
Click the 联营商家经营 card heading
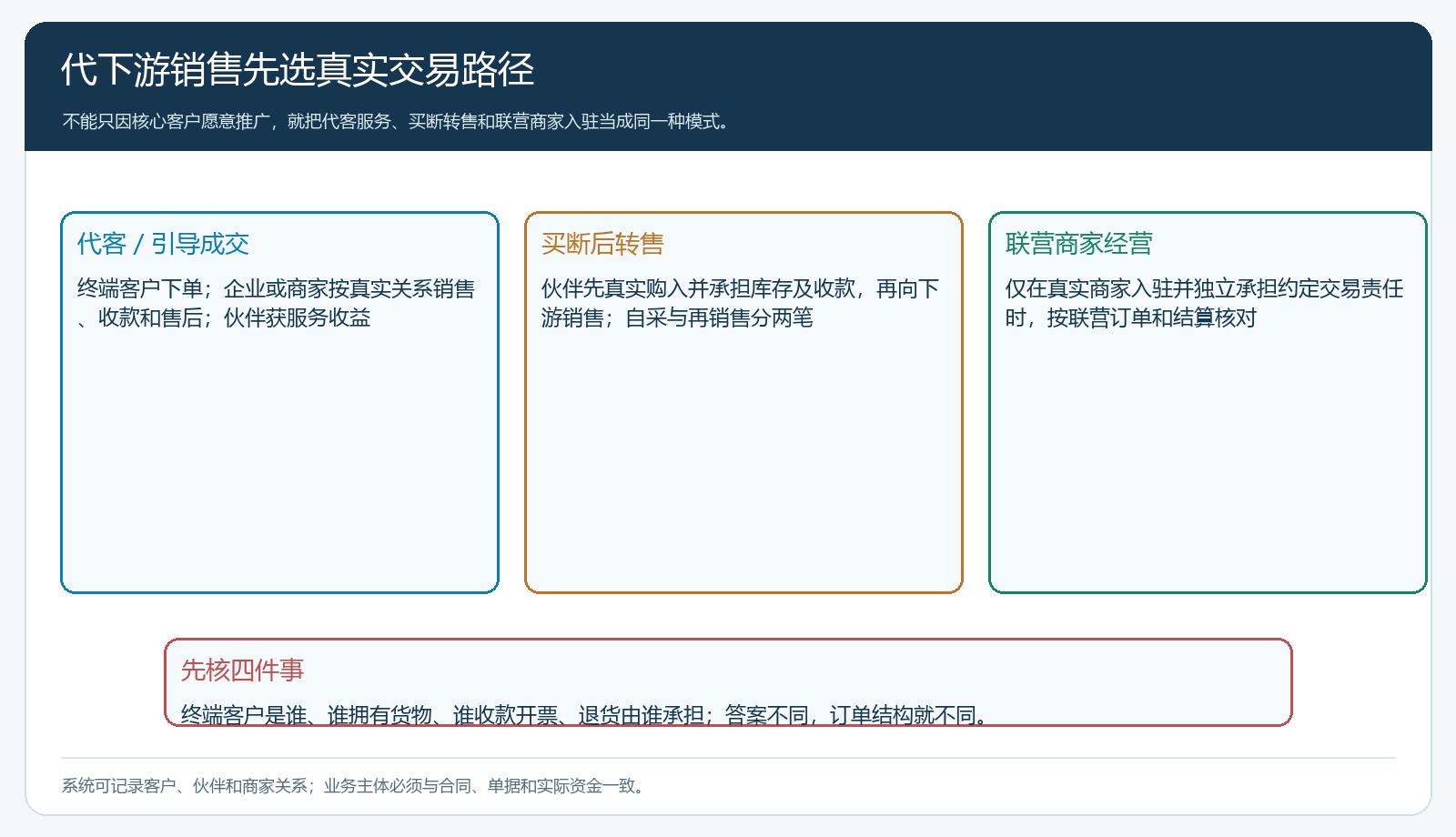point(1079,244)
